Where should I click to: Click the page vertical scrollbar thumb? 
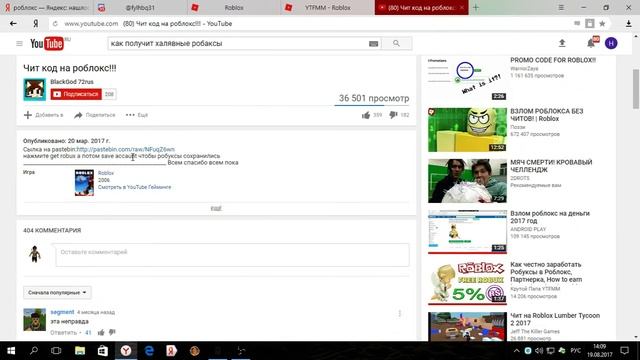coord(636,89)
